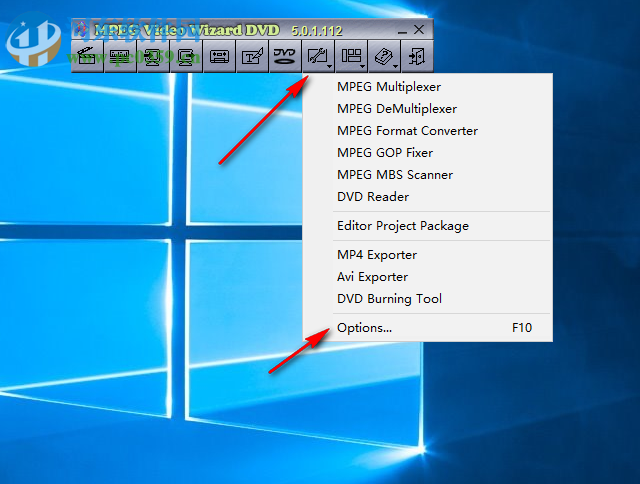Expand the tools icon dropdown arrow
640x484 pixels.
click(329, 66)
